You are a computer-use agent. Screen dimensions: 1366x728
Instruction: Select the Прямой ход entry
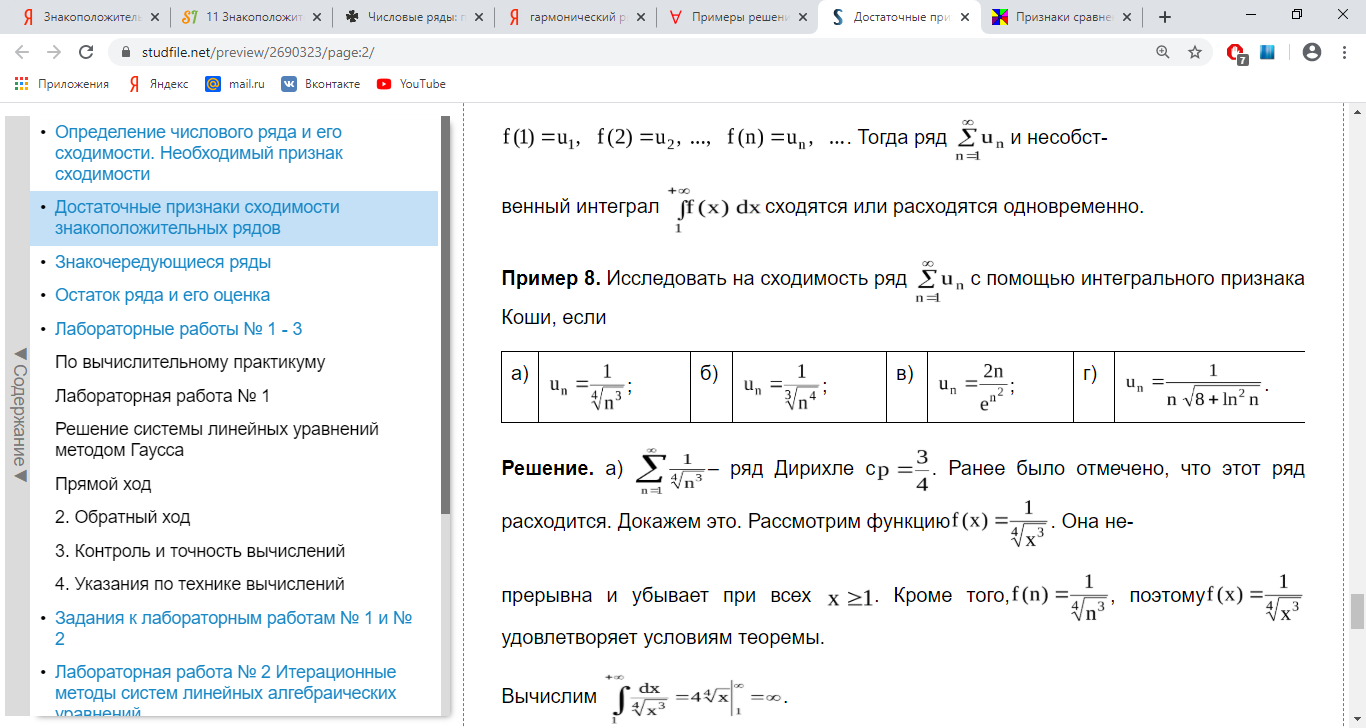tap(103, 484)
